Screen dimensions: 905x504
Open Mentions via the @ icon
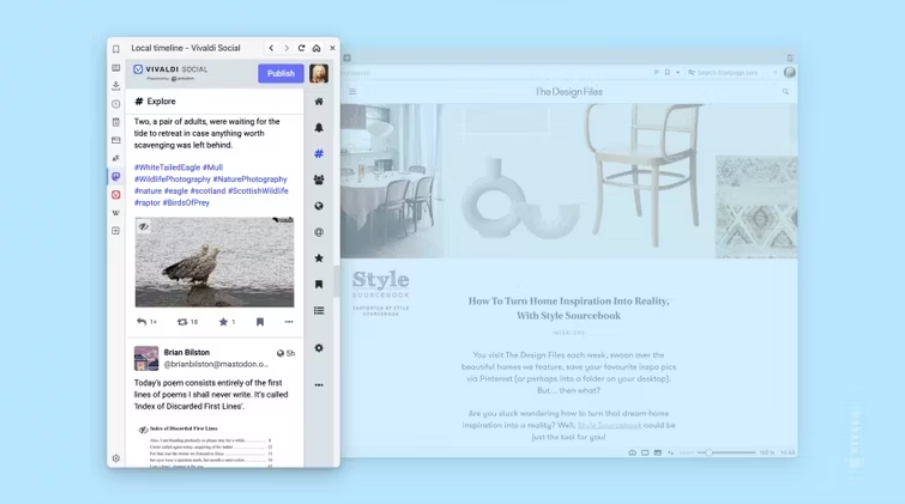(319, 232)
